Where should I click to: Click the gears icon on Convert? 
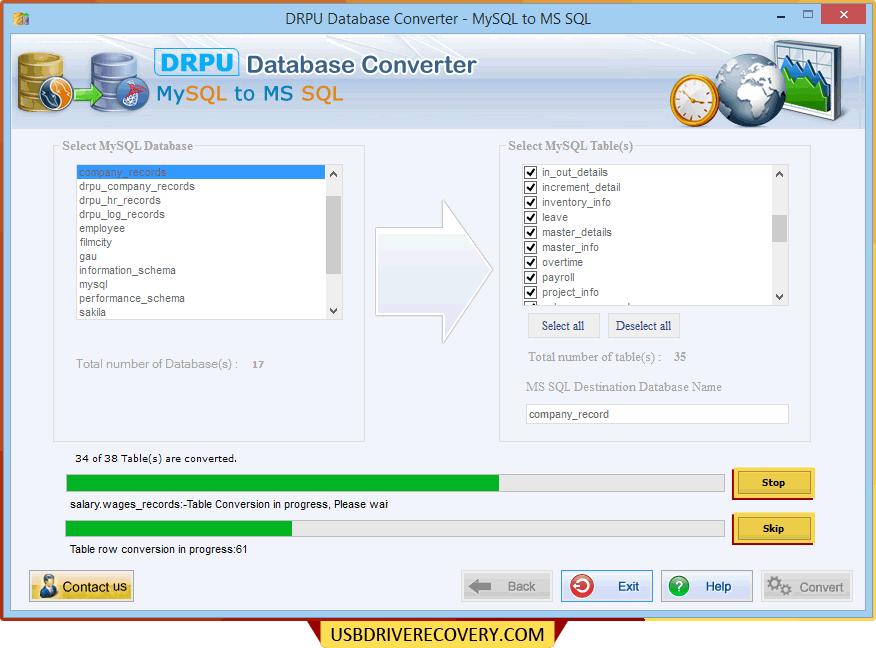tap(779, 586)
